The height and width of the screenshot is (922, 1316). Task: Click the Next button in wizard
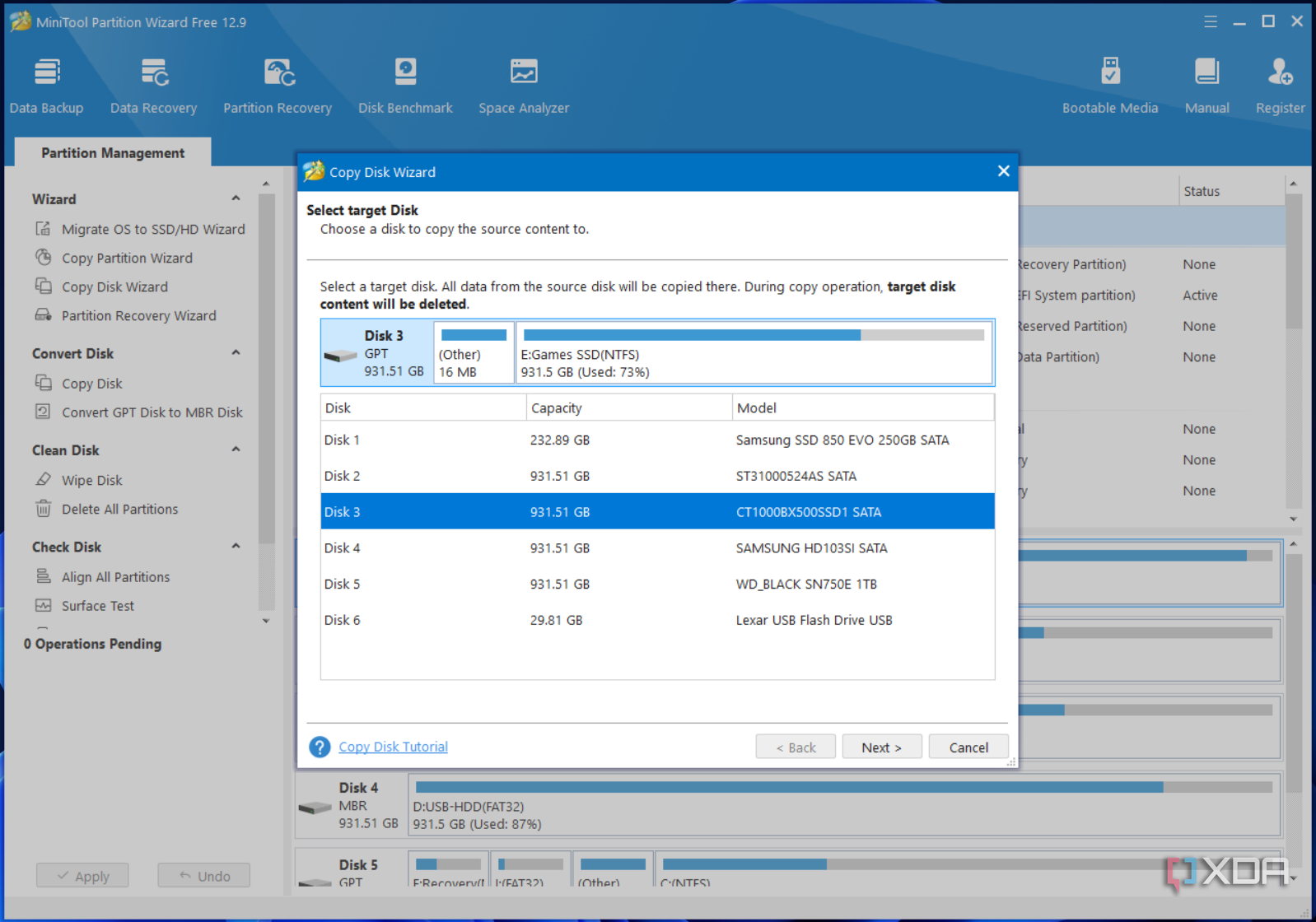[882, 747]
